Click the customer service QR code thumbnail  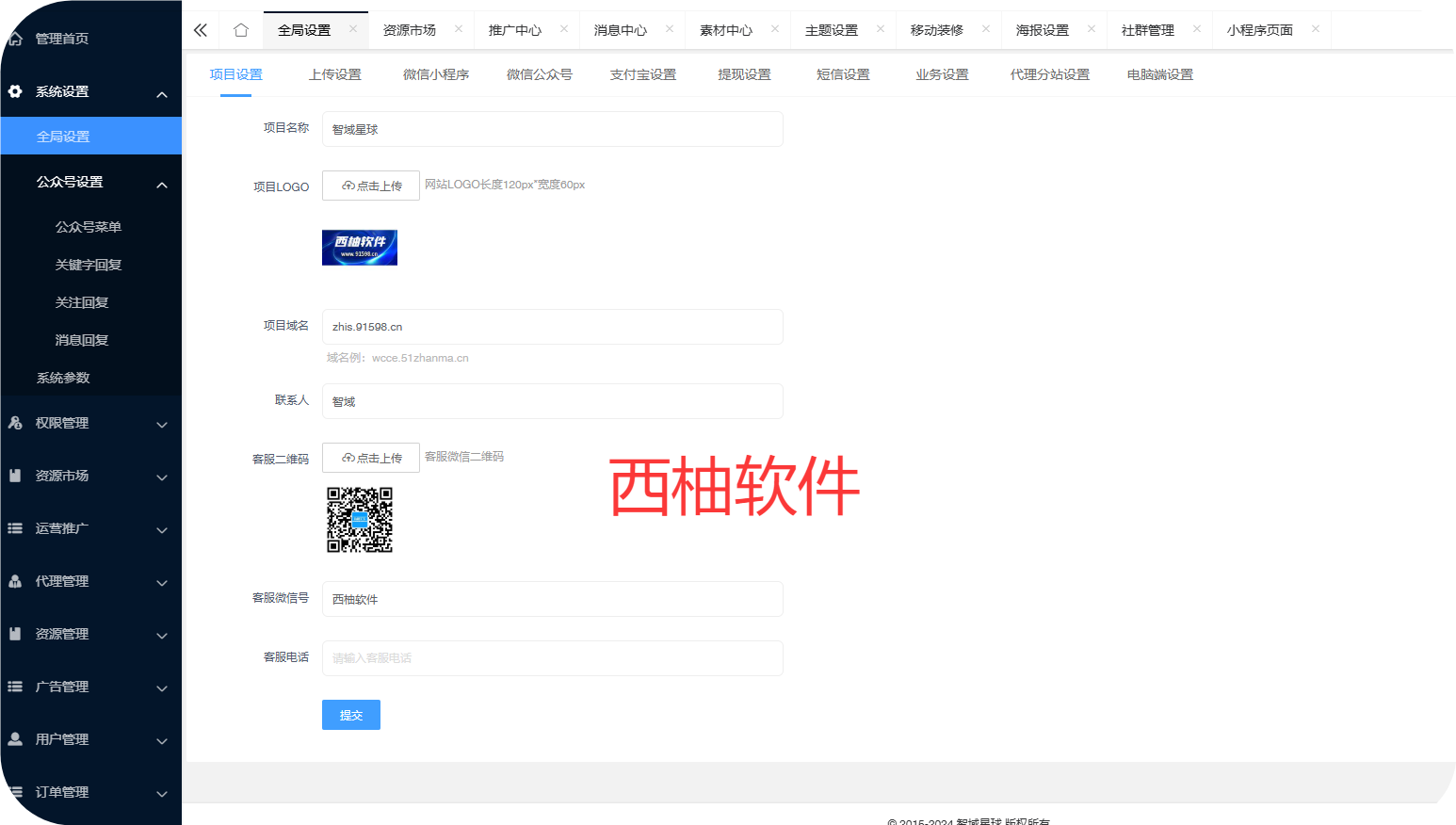(360, 520)
